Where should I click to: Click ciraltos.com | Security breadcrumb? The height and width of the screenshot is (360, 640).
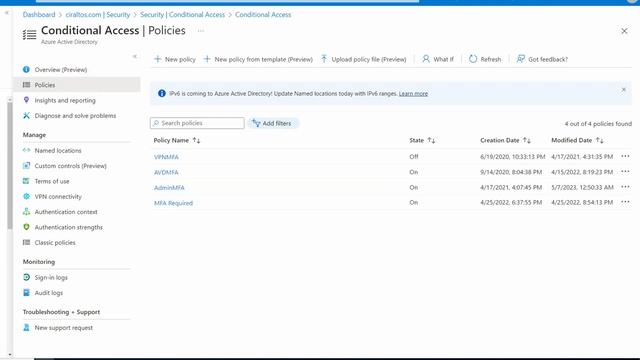pos(98,15)
